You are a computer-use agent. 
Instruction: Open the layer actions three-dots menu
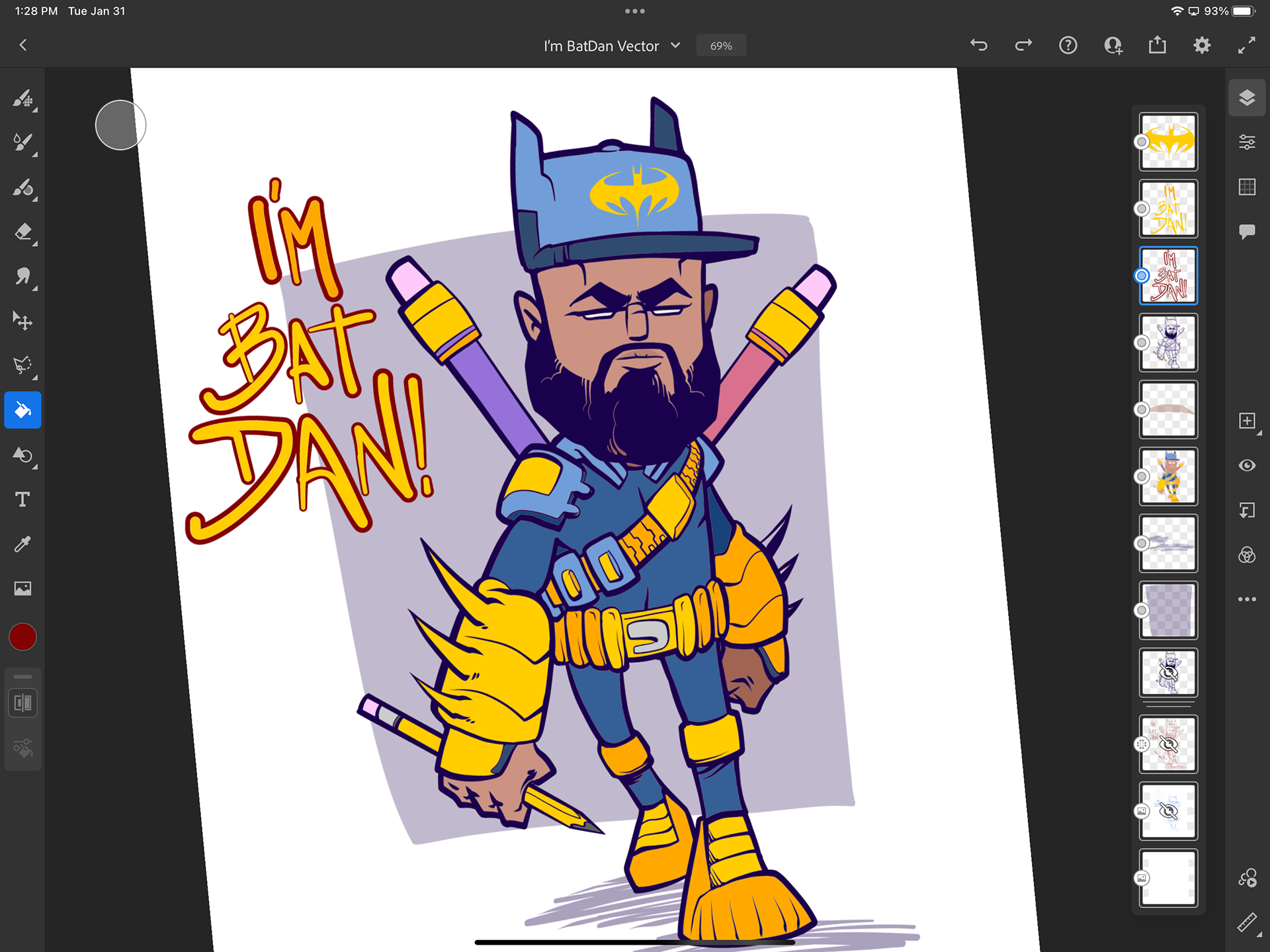pyautogui.click(x=1247, y=599)
